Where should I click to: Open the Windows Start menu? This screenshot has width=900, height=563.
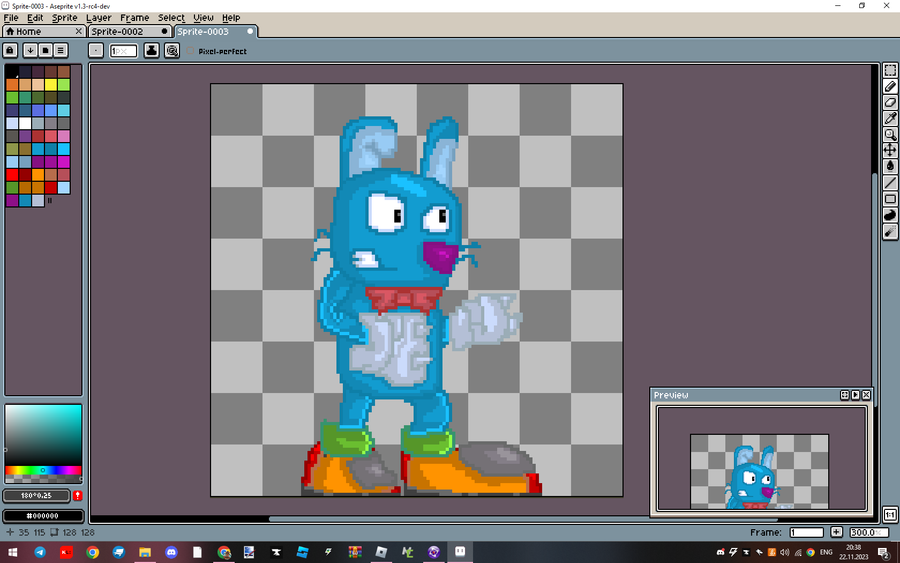click(13, 552)
